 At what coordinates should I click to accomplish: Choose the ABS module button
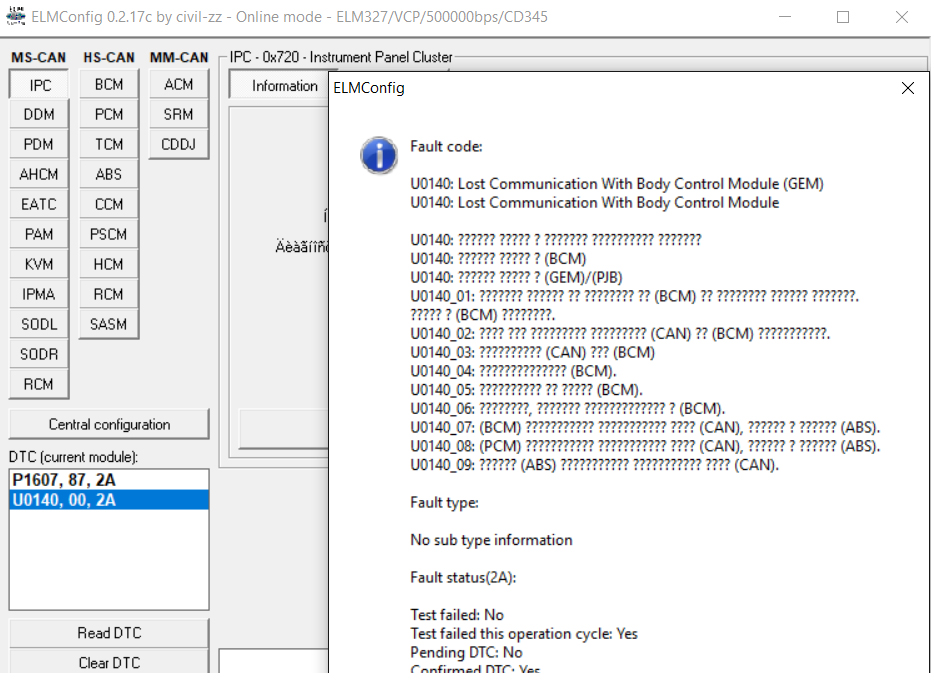(x=109, y=174)
